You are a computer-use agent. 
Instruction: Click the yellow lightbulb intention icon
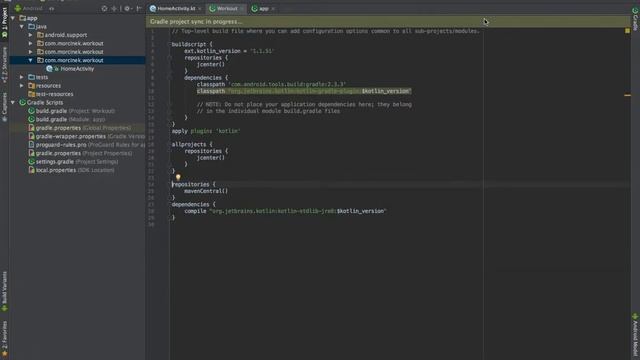178,178
